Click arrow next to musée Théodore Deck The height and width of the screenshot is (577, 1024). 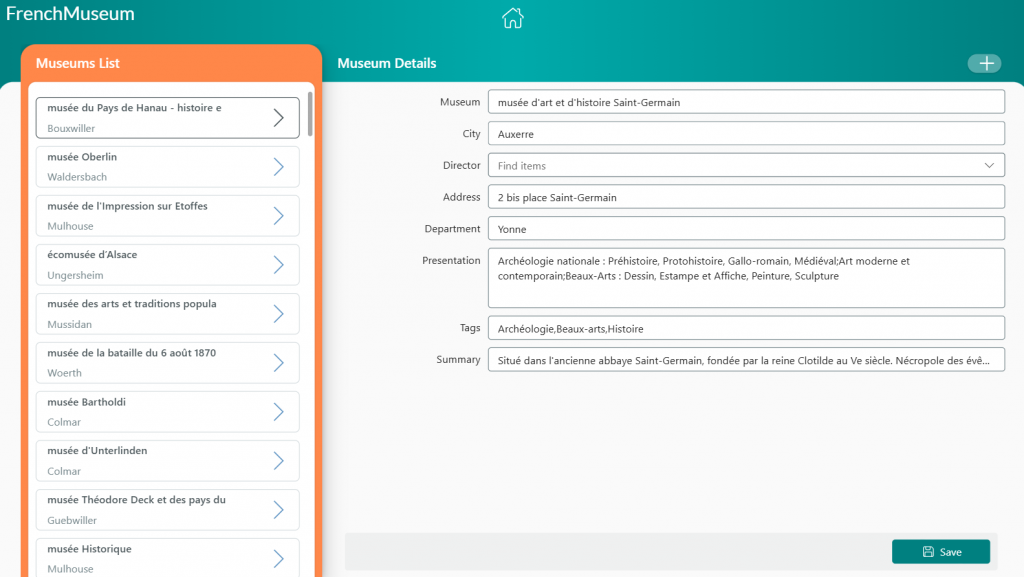pos(279,510)
